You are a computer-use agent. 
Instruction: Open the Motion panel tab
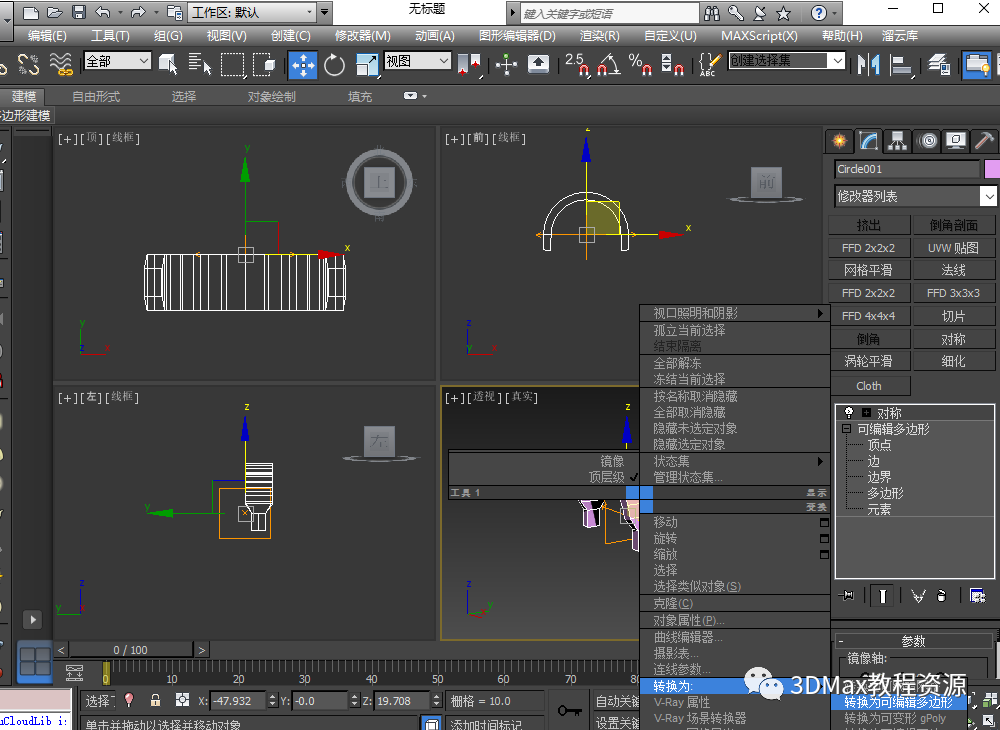pos(927,141)
